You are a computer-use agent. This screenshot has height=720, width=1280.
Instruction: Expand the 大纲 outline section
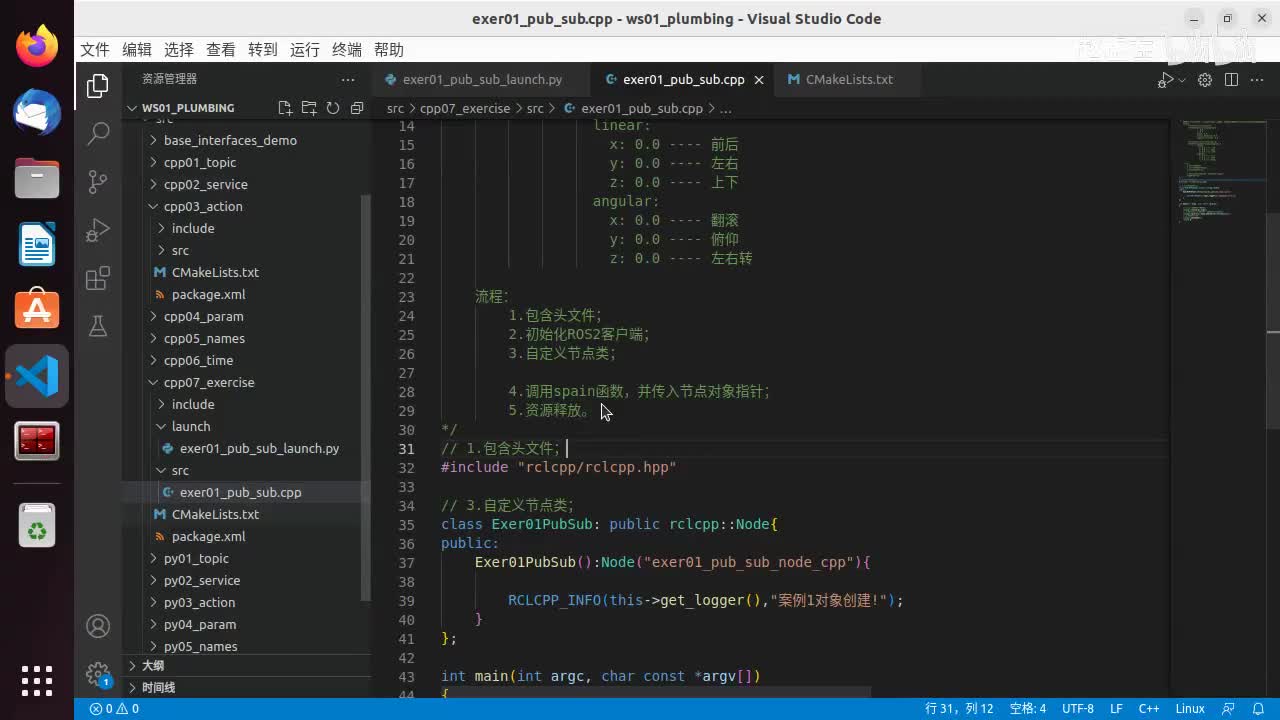[x=152, y=665]
